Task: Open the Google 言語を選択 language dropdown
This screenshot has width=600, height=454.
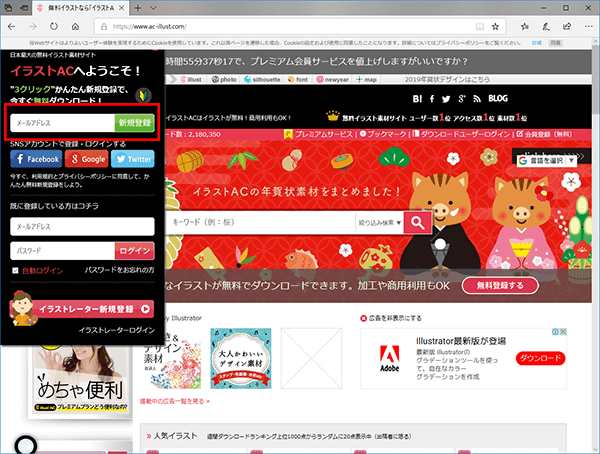Action: (x=546, y=161)
